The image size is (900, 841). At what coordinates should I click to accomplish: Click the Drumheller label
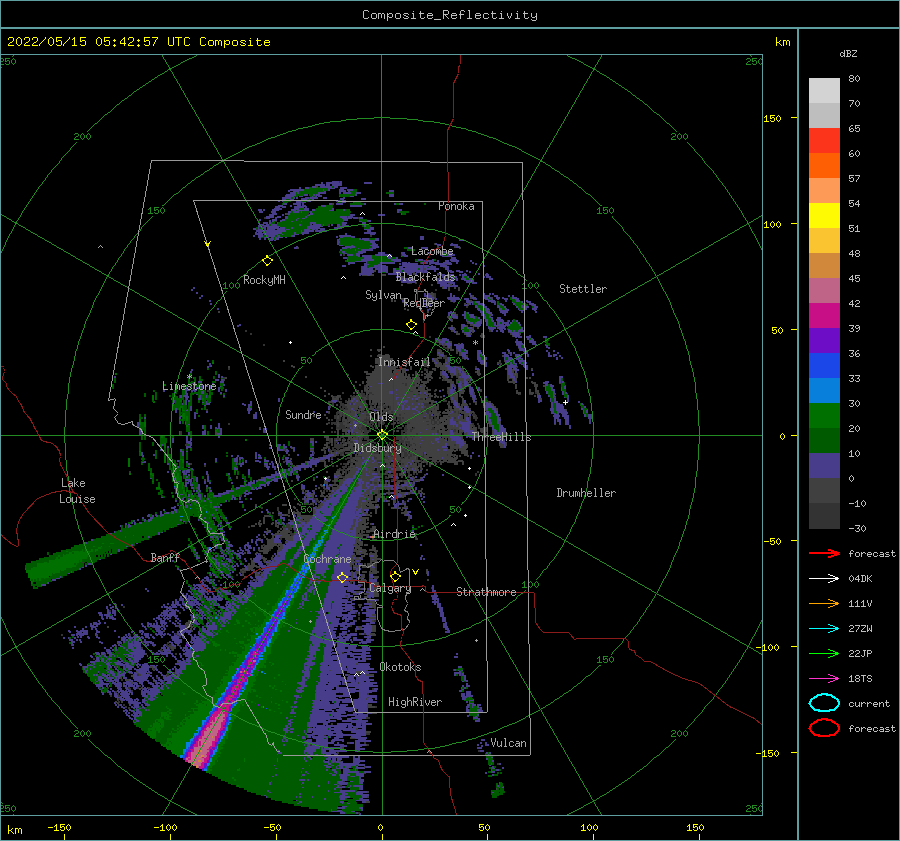586,493
